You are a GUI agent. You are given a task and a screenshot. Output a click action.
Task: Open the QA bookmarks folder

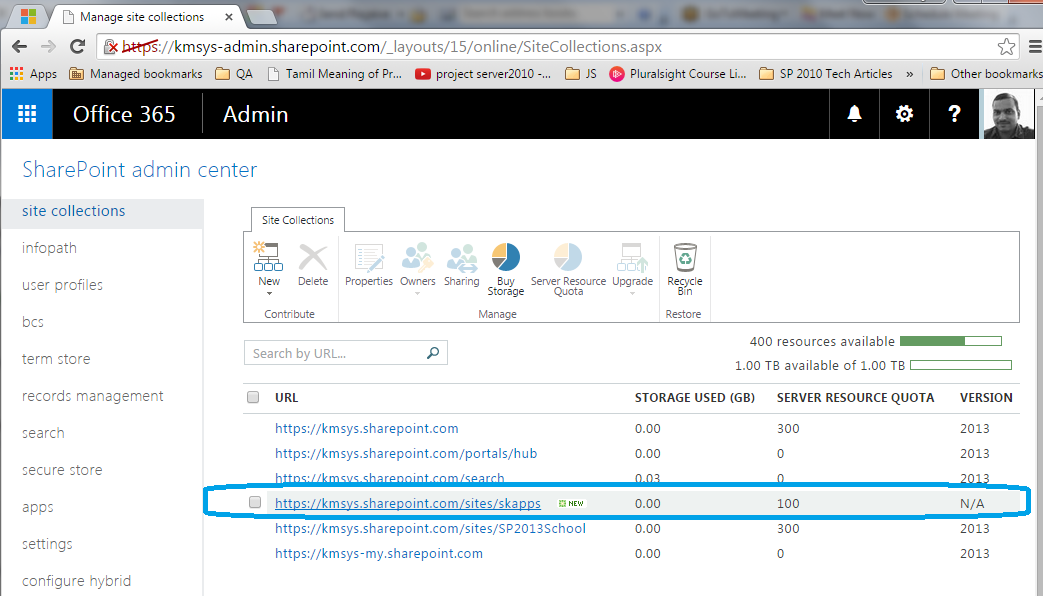[x=233, y=74]
